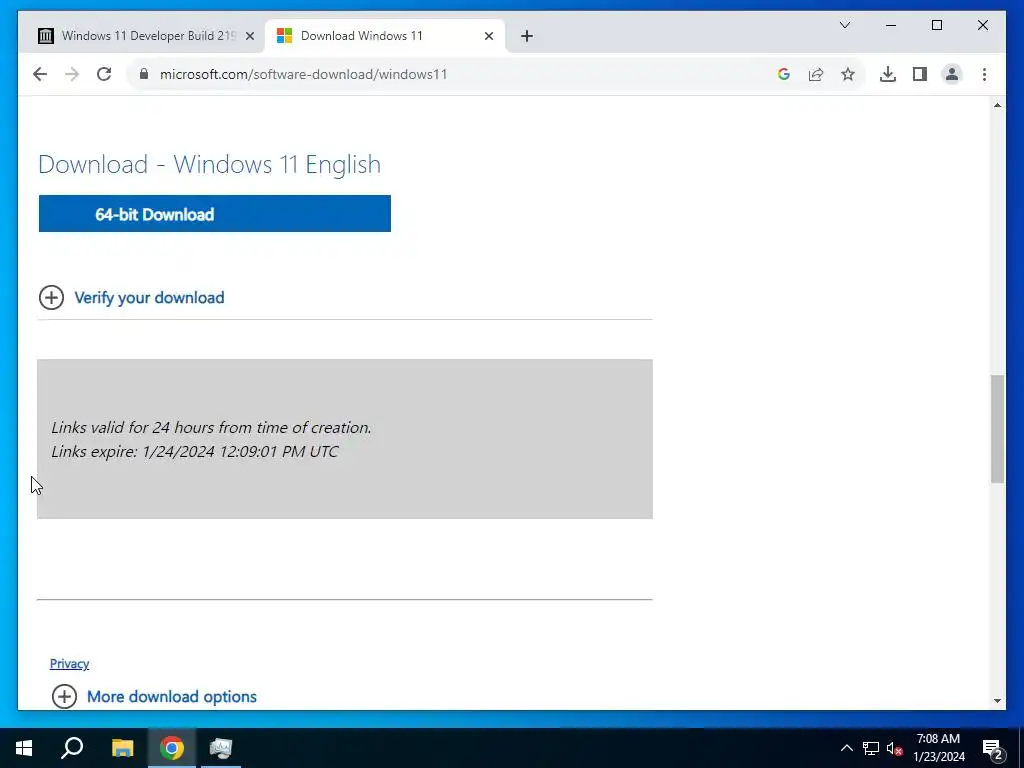This screenshot has width=1024, height=768.
Task: Click the scrollbar up arrow
Action: point(997,105)
